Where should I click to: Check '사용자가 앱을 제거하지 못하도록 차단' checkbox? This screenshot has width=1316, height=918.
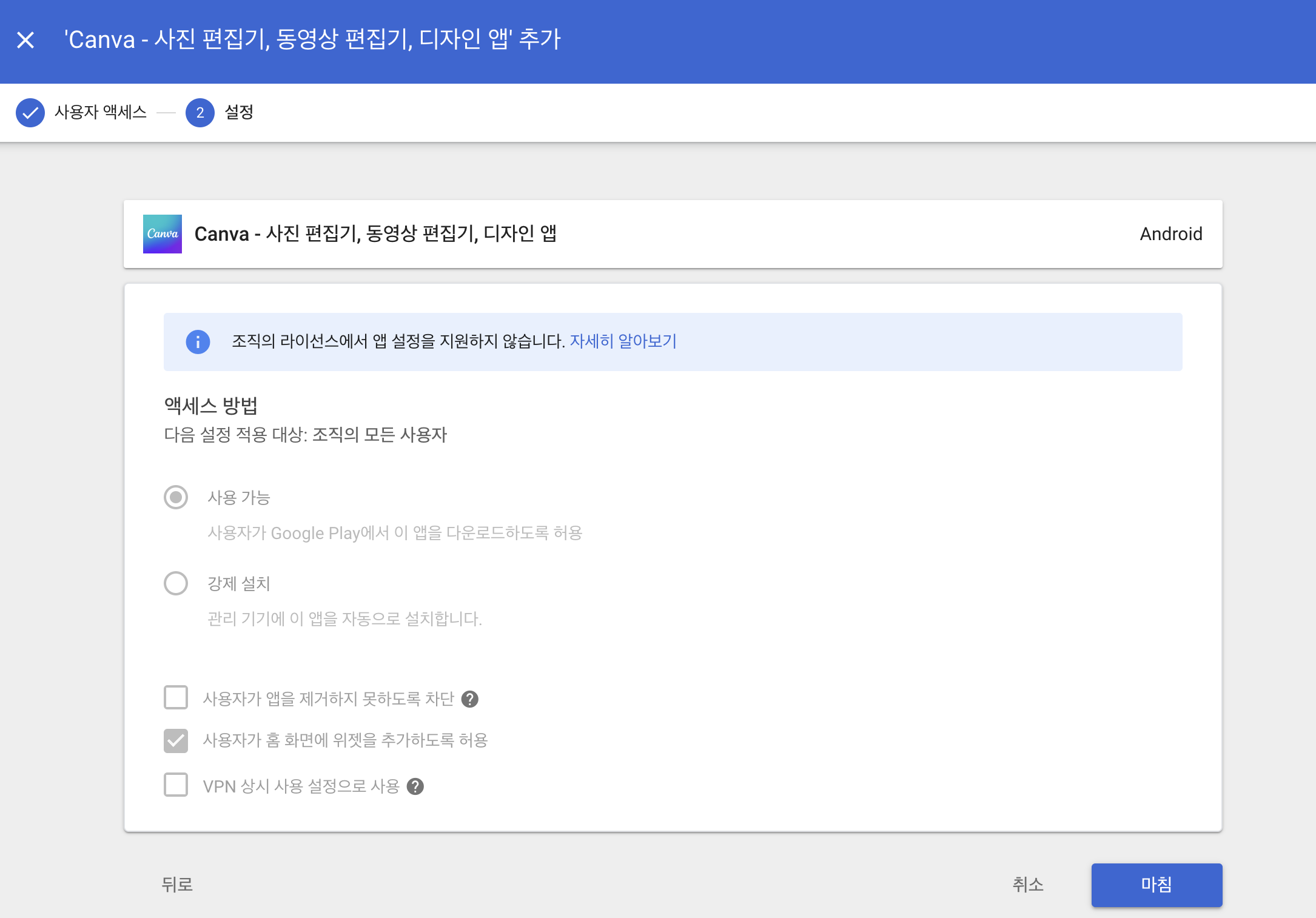[x=176, y=698]
